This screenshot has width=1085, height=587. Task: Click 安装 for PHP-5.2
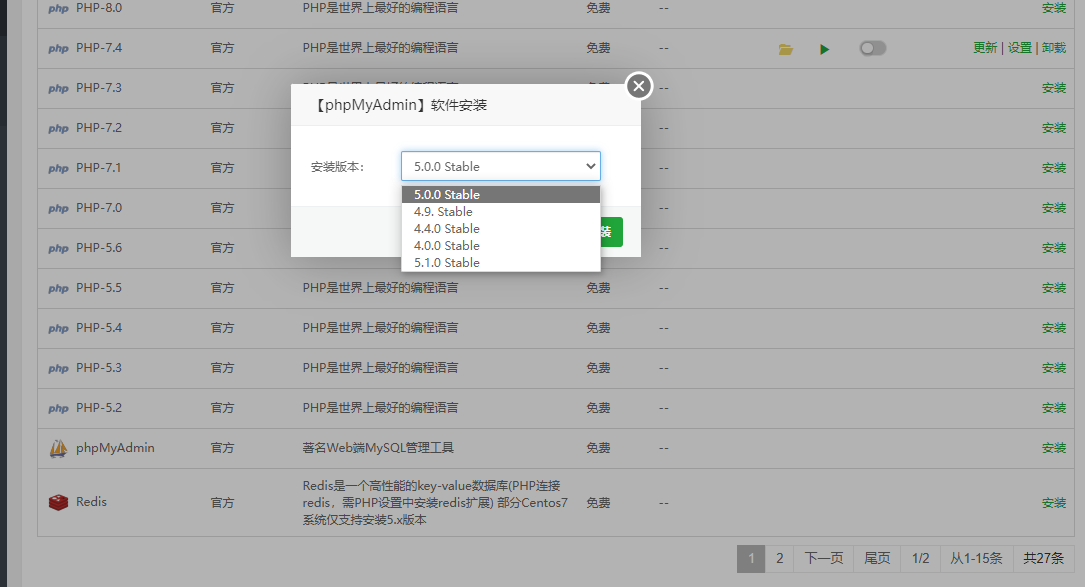[1054, 408]
